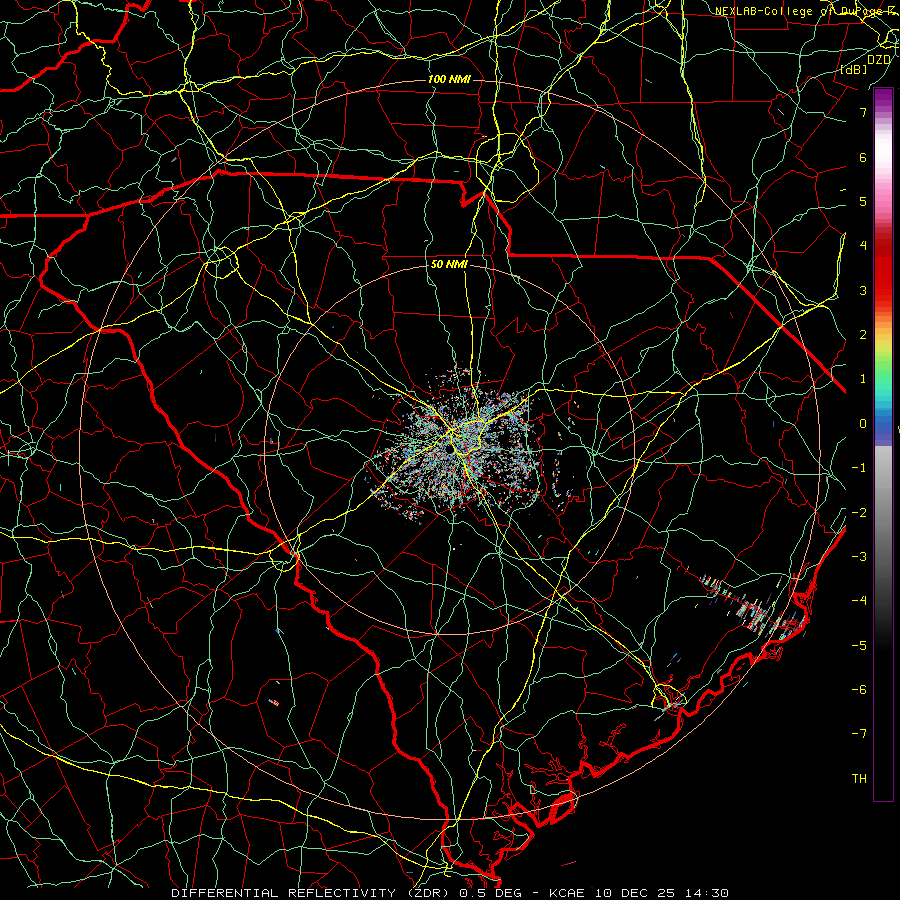
Task: Click the 4 tick label on color scale
Action: pos(863,246)
